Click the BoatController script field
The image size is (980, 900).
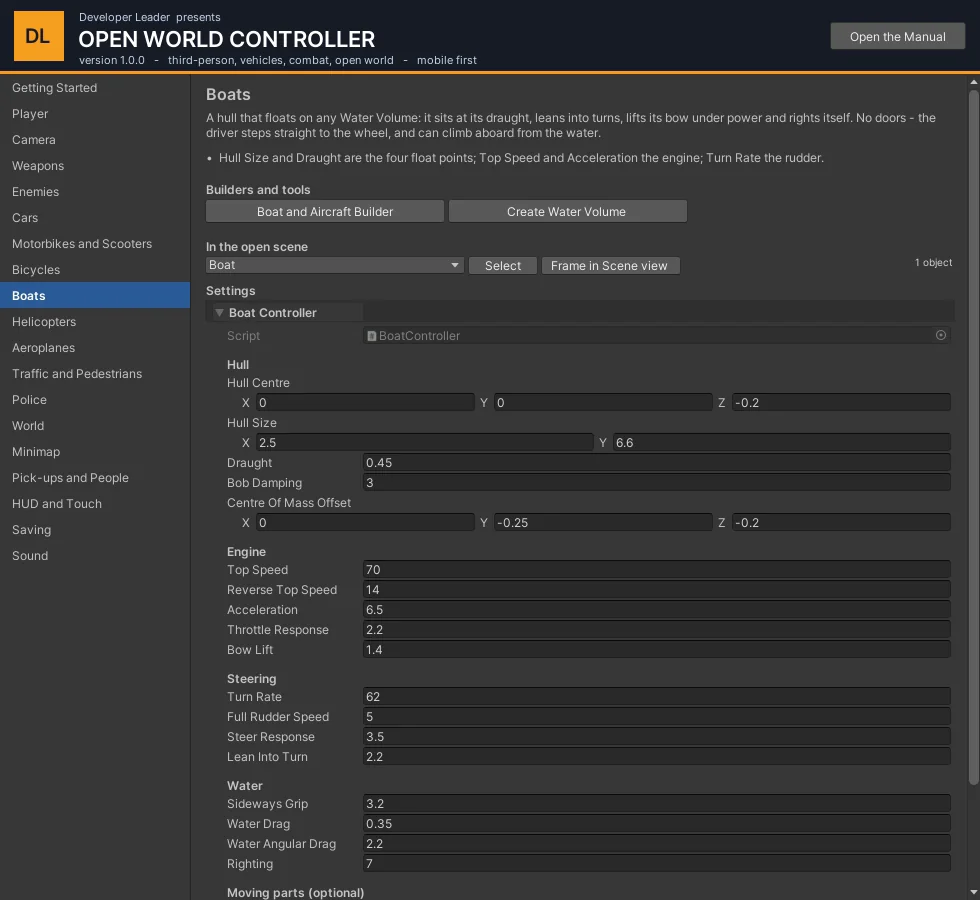click(656, 336)
